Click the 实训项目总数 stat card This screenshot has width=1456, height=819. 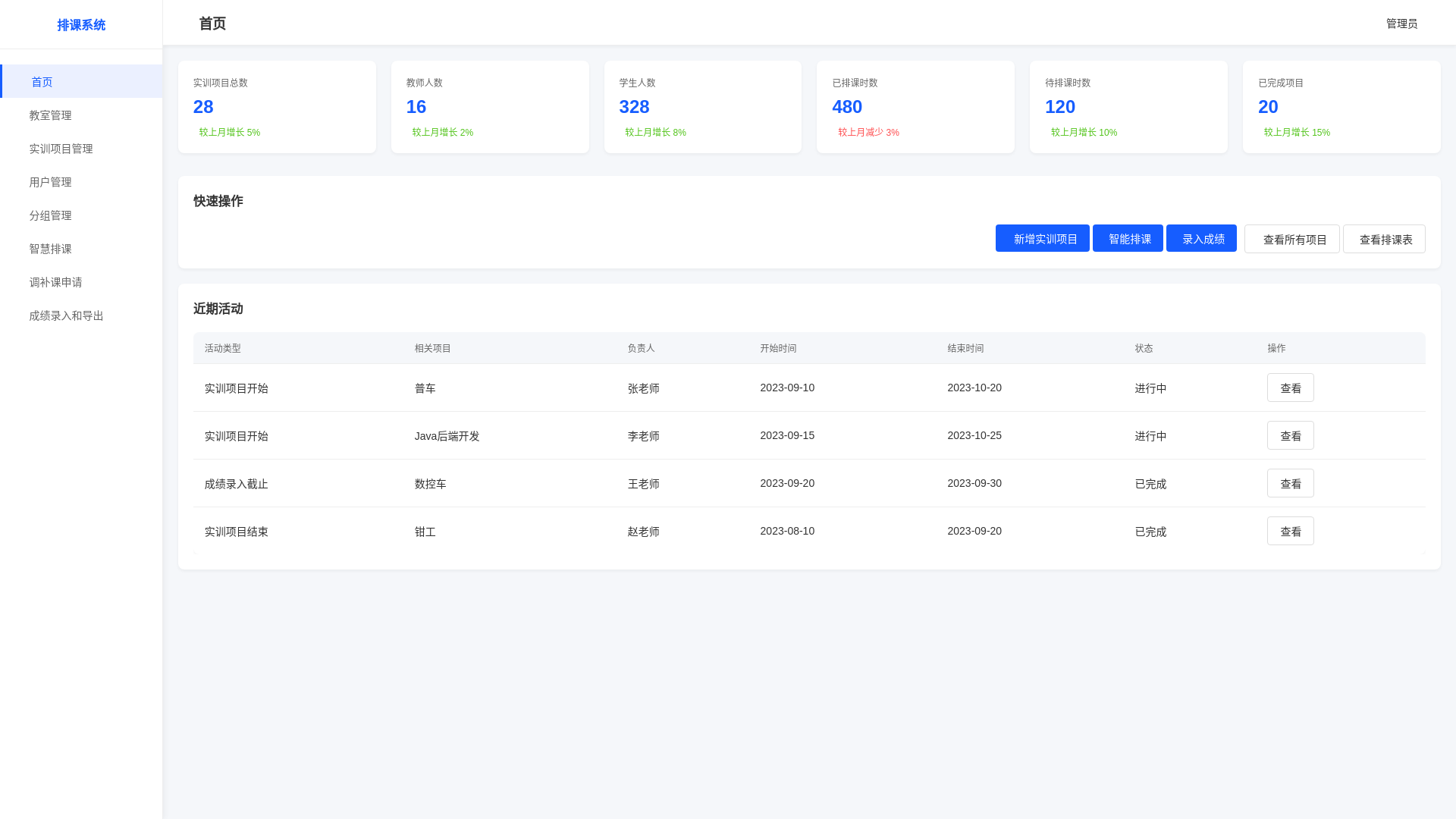277,107
